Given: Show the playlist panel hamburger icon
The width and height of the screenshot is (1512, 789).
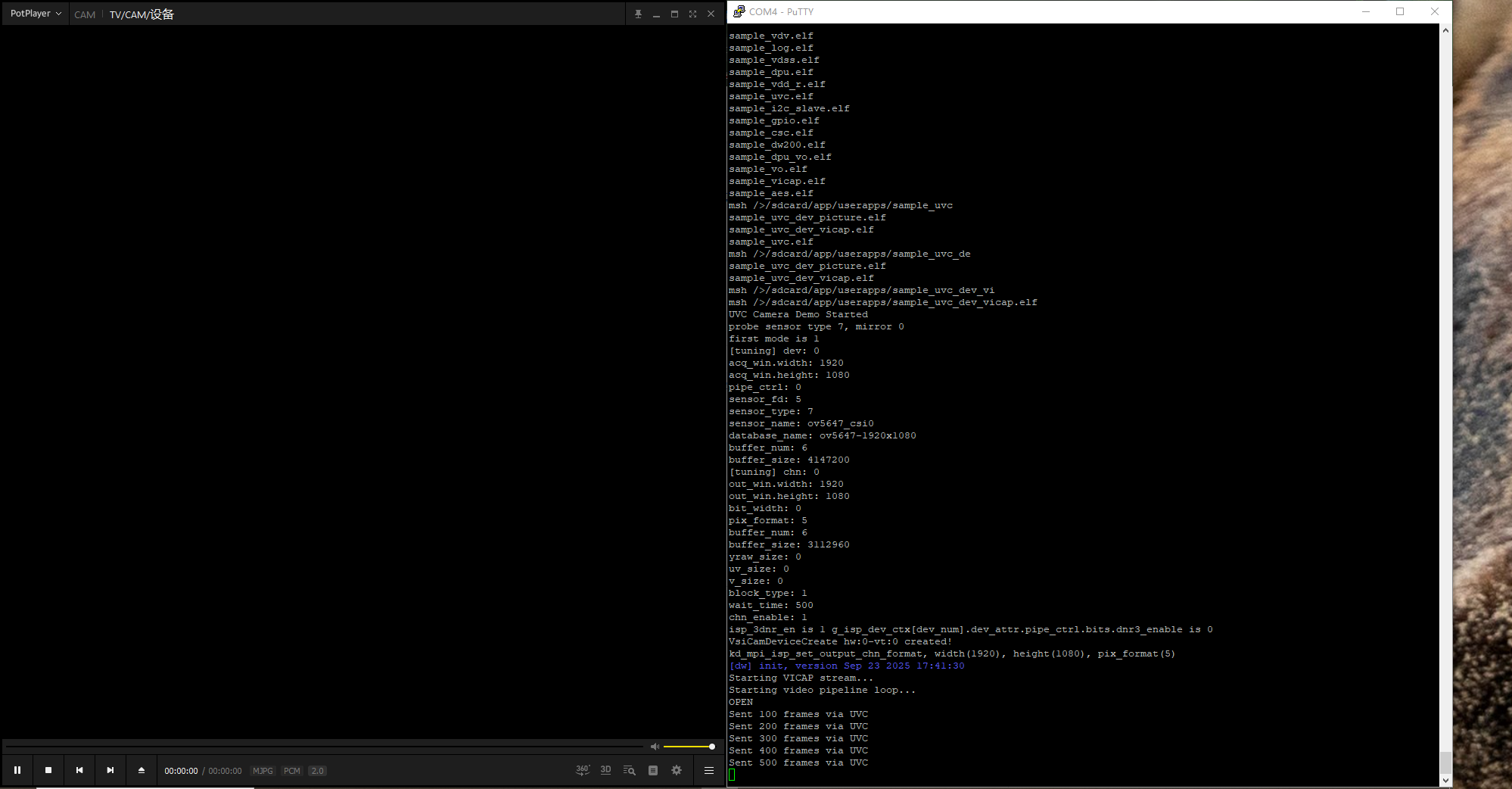Looking at the screenshot, I should [x=709, y=770].
